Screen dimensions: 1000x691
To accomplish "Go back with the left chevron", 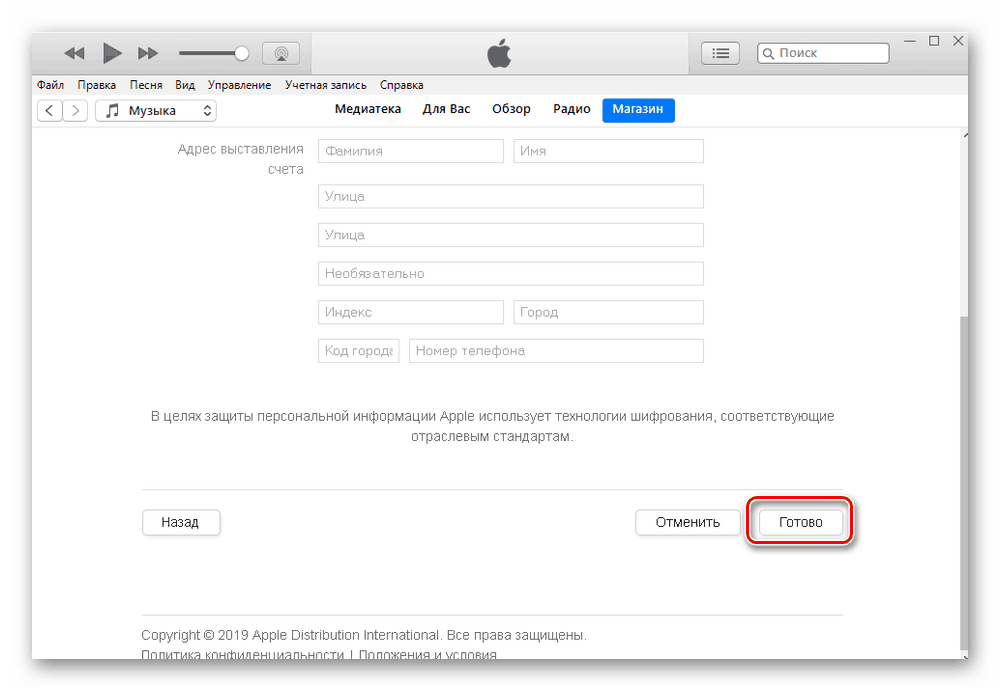I will click(x=50, y=110).
